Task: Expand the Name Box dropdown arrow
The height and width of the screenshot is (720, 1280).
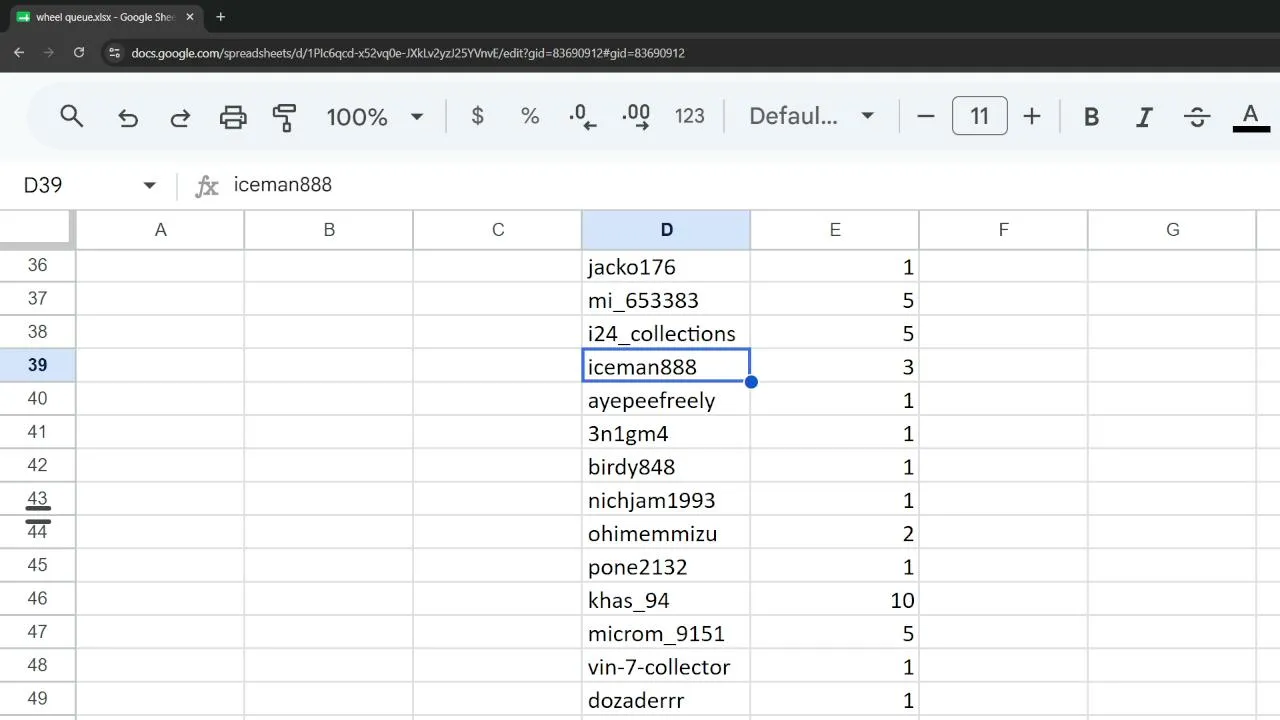Action: [150, 185]
